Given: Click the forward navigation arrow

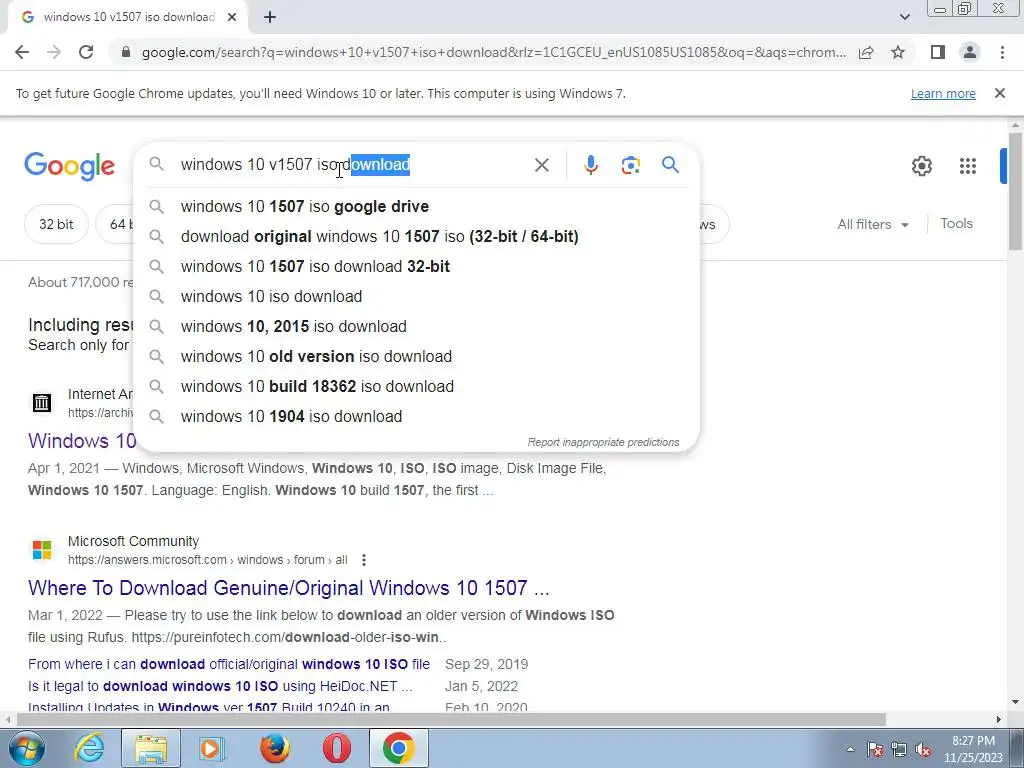Looking at the screenshot, I should click(54, 52).
